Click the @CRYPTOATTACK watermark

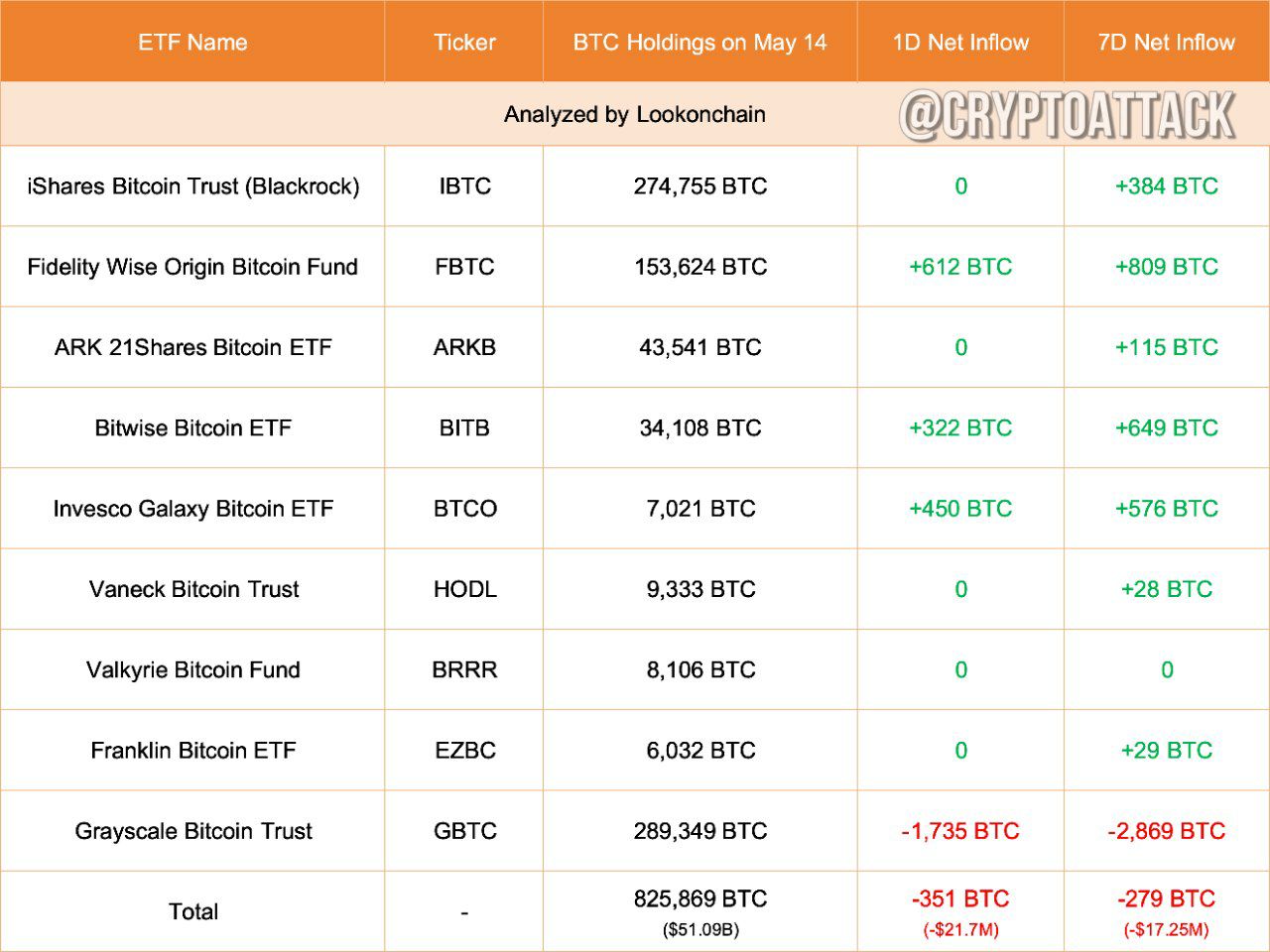tap(1068, 115)
